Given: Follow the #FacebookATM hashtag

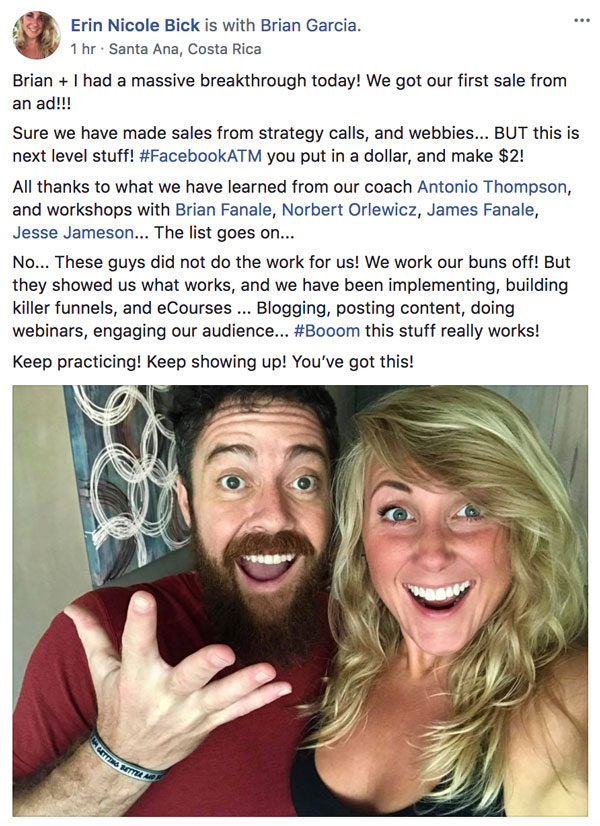Looking at the screenshot, I should click(x=200, y=156).
